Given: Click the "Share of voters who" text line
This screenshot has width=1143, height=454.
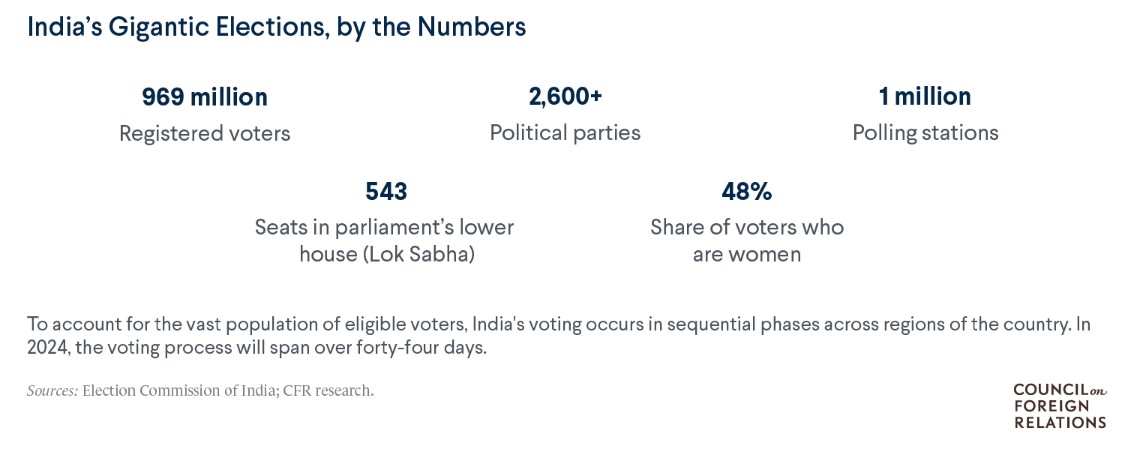Looking at the screenshot, I should (x=747, y=227).
